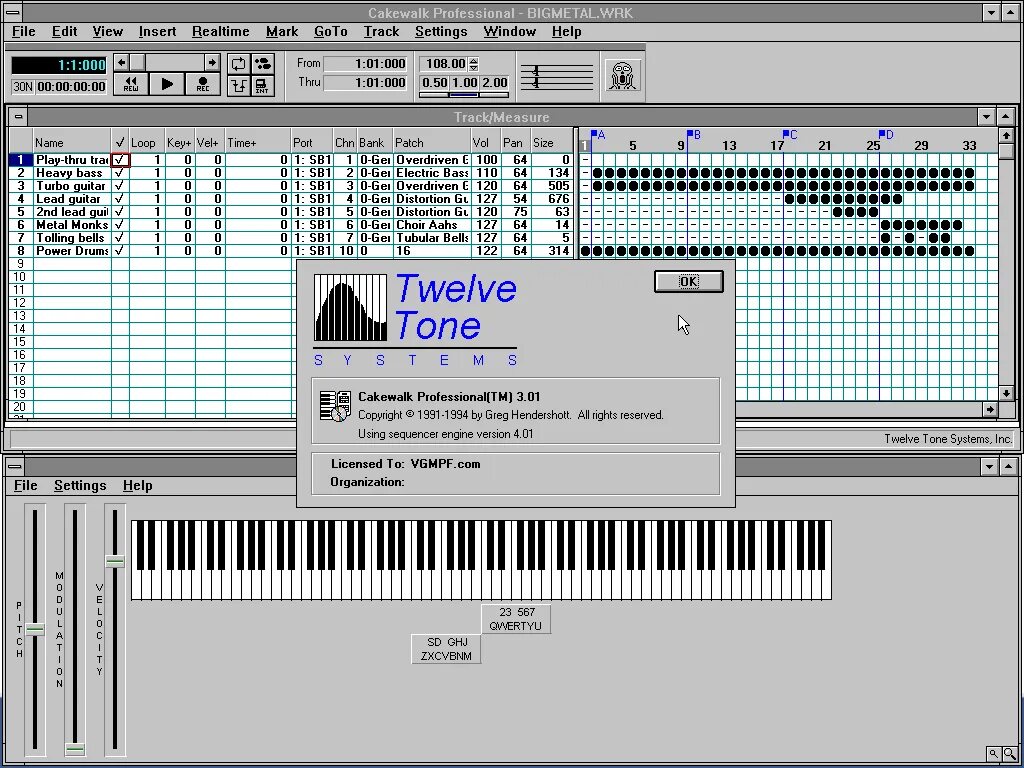Toggle the check mark for Turbo guitar track

tap(120, 186)
